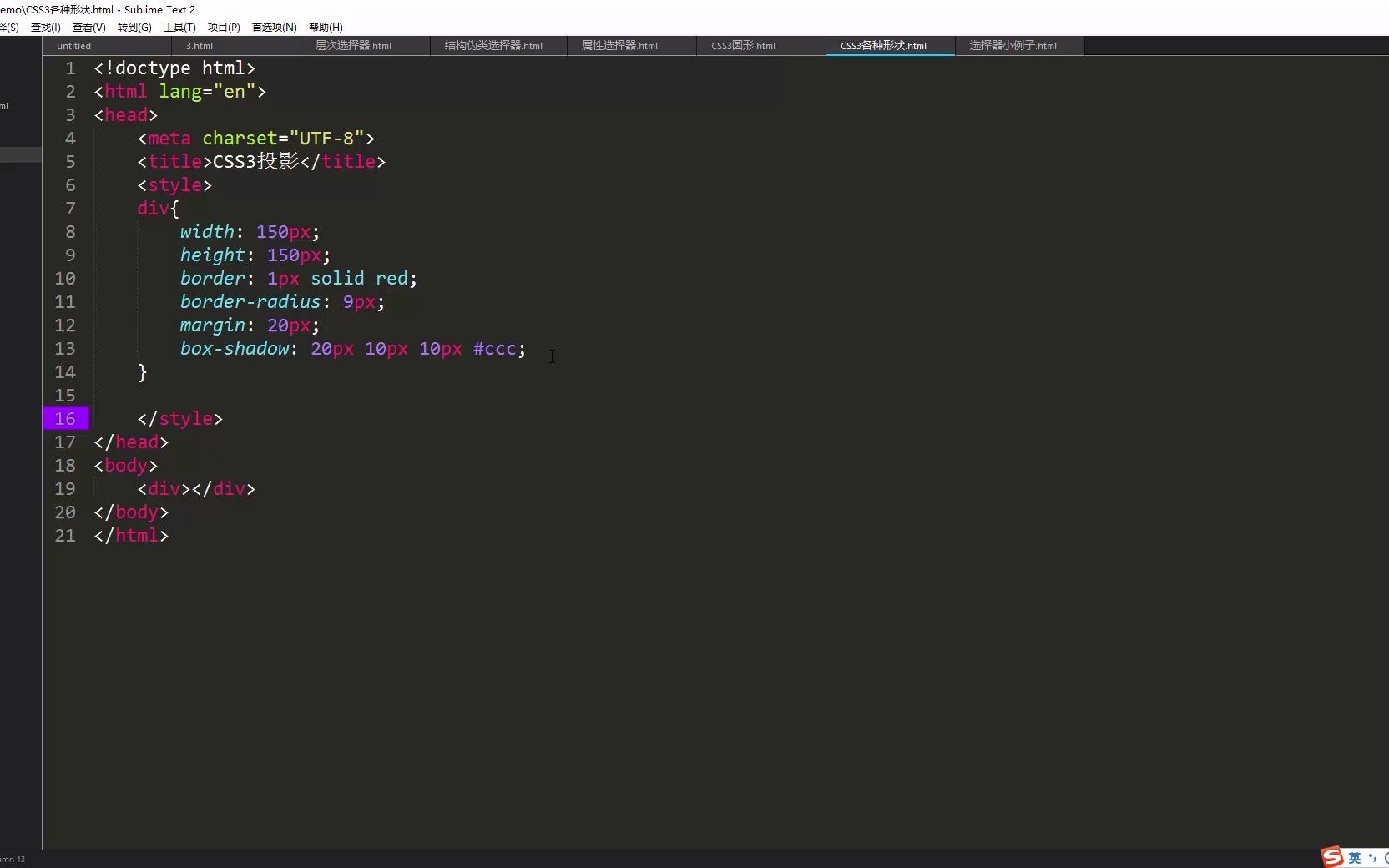Click line number 21 in the gutter
The image size is (1389, 868).
click(65, 536)
